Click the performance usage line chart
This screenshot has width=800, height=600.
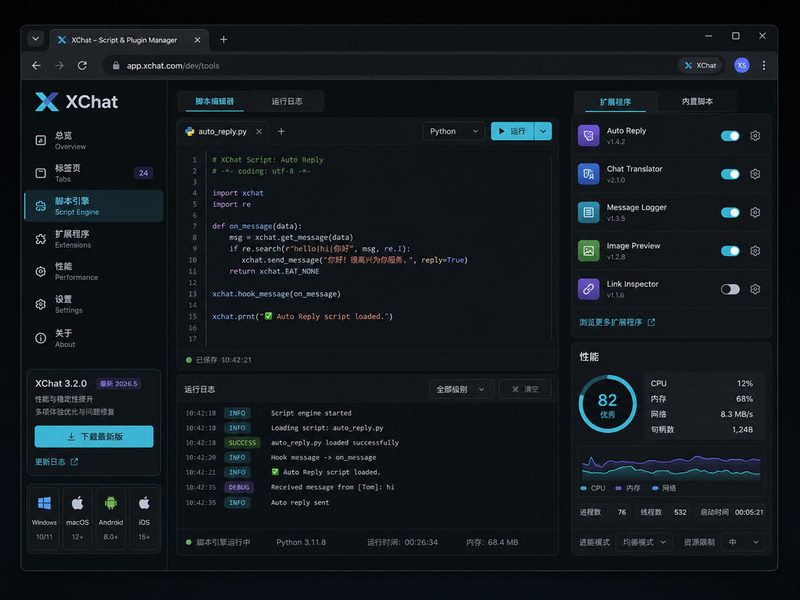click(x=671, y=466)
